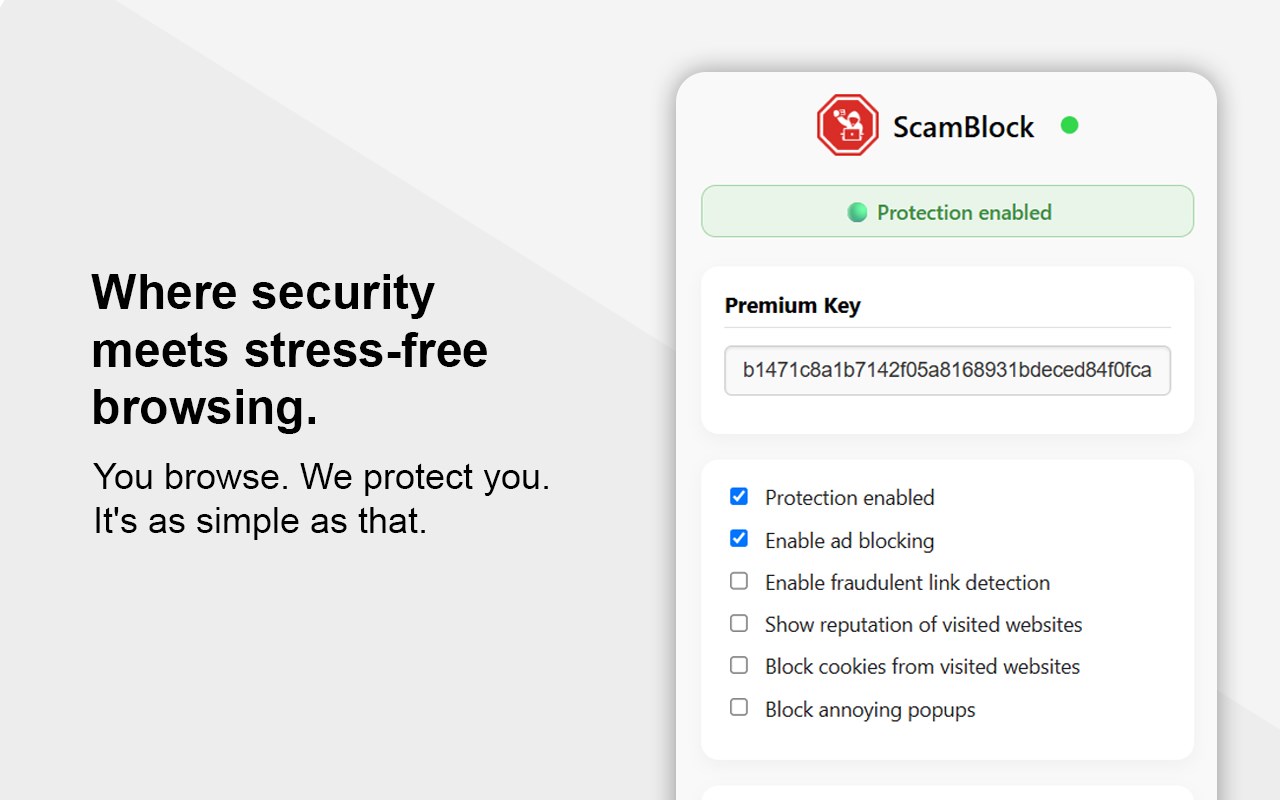
Task: Click the ScamBlock title text
Action: [963, 127]
